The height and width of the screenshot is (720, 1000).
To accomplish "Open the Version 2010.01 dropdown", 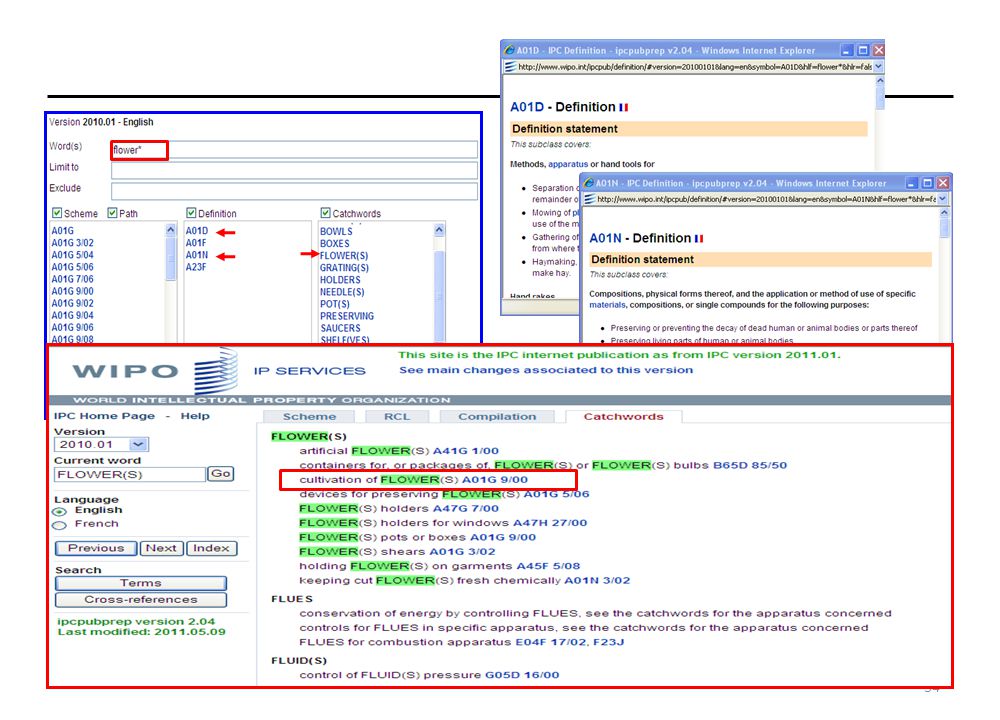I will tap(138, 444).
